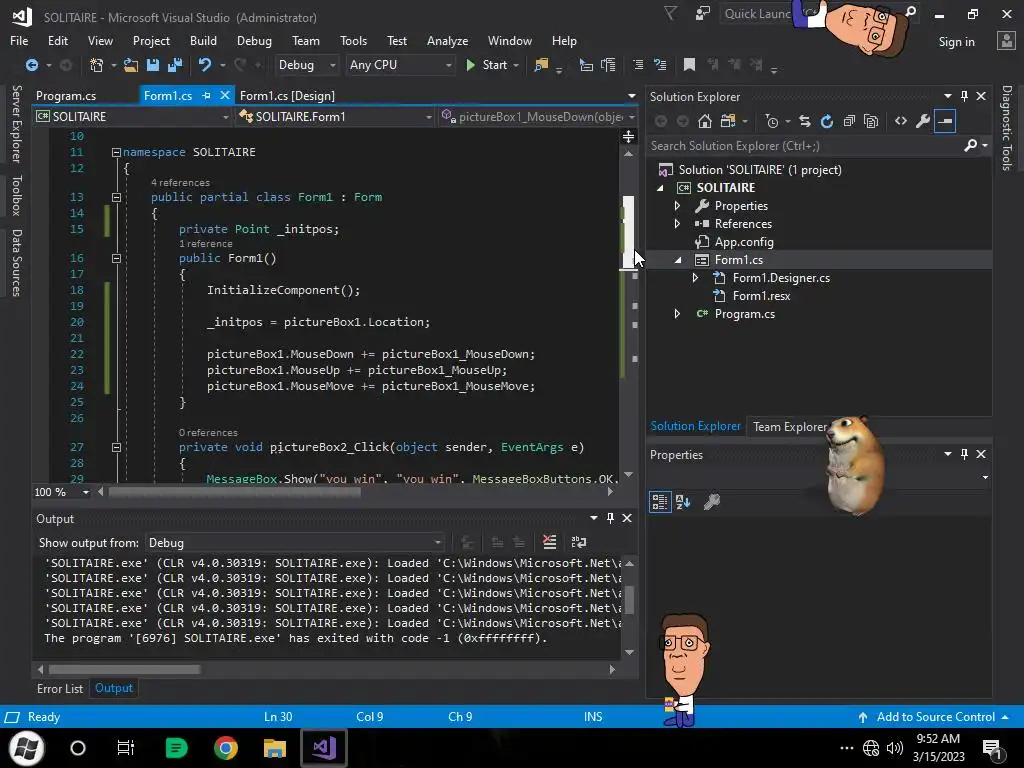Open the Analyze menu
Screen dimensions: 1024x768
[447, 40]
